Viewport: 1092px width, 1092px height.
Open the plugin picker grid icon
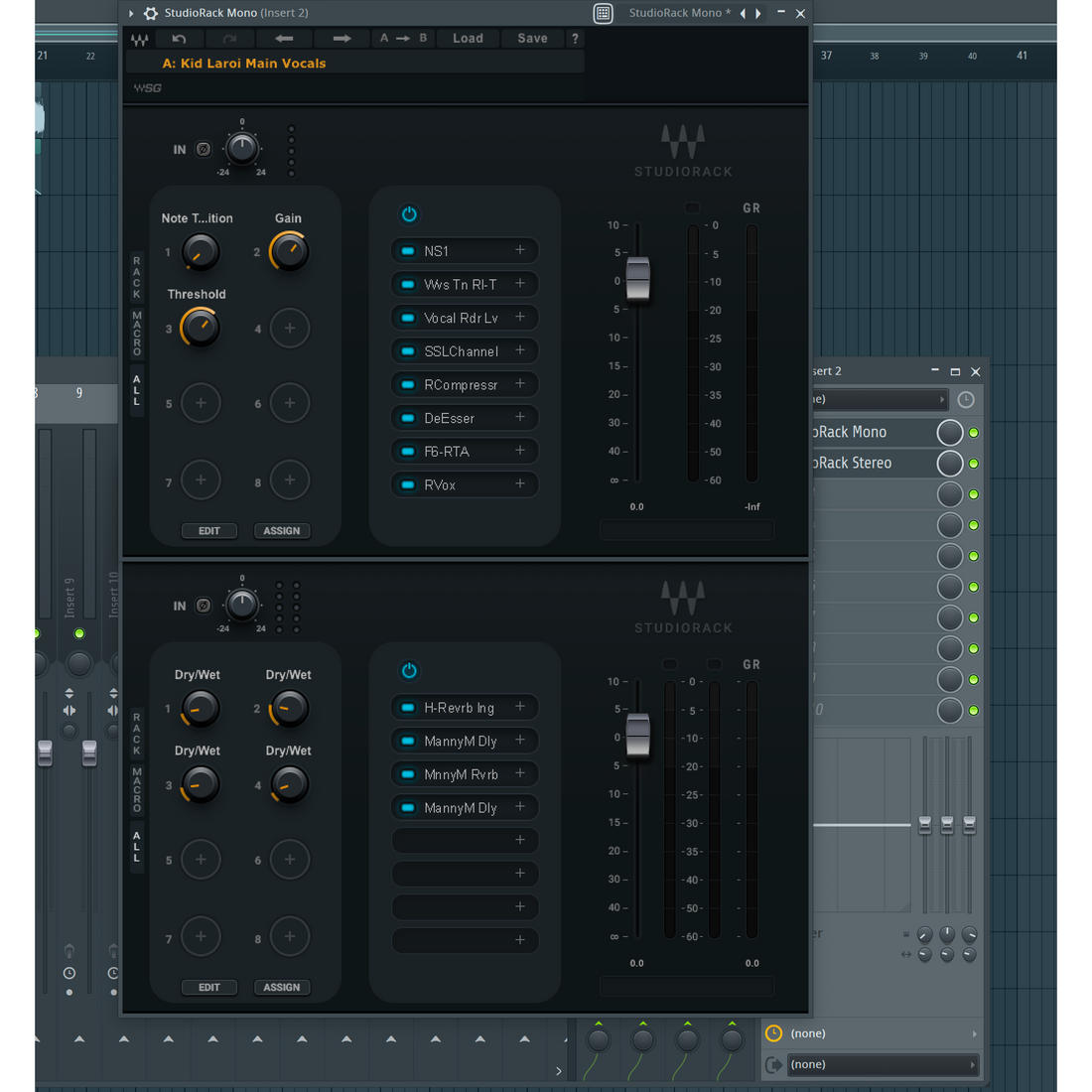604,13
